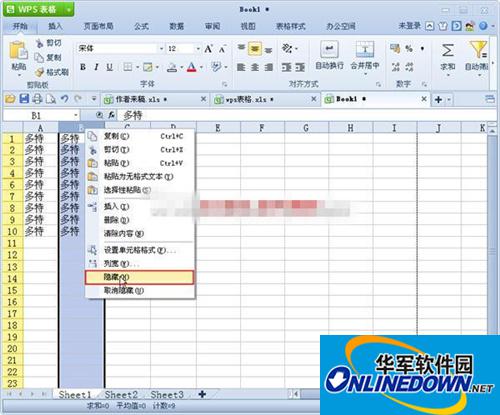Click the highlighted middle vertical align icon

click(x=255, y=49)
